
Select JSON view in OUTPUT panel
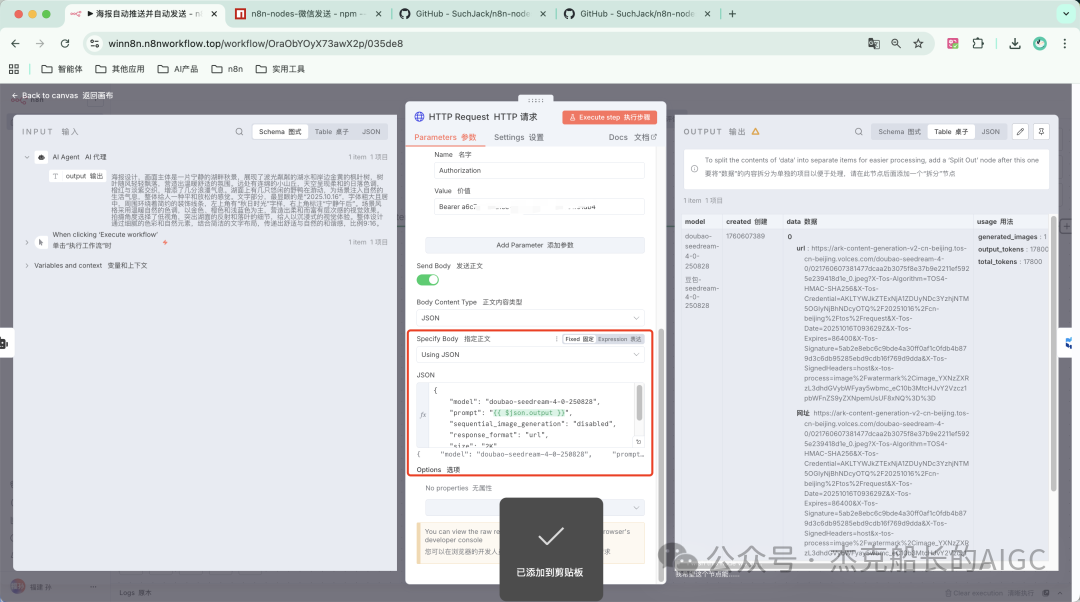point(990,132)
